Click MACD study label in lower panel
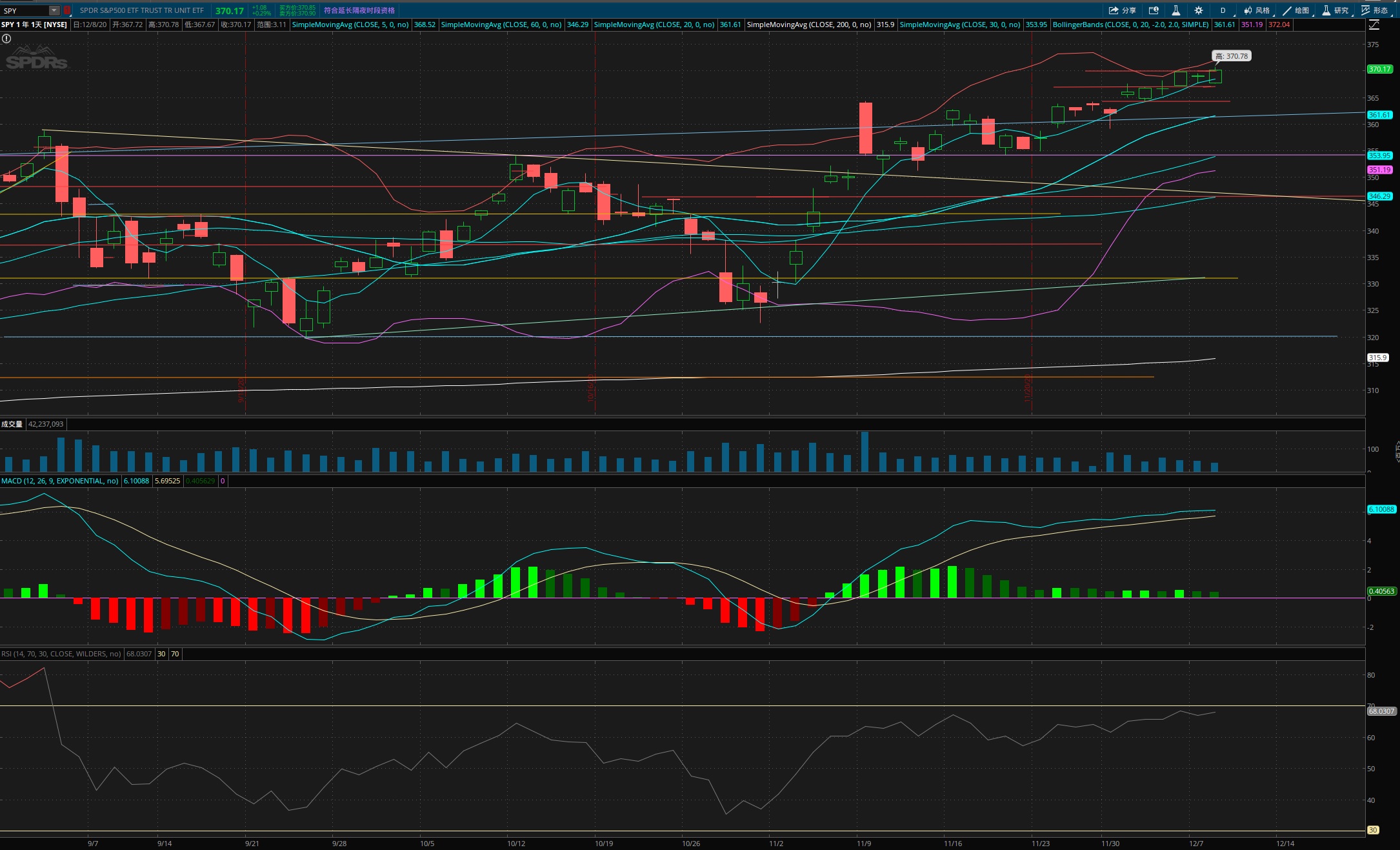This screenshot has height=850, width=1400. tap(59, 481)
